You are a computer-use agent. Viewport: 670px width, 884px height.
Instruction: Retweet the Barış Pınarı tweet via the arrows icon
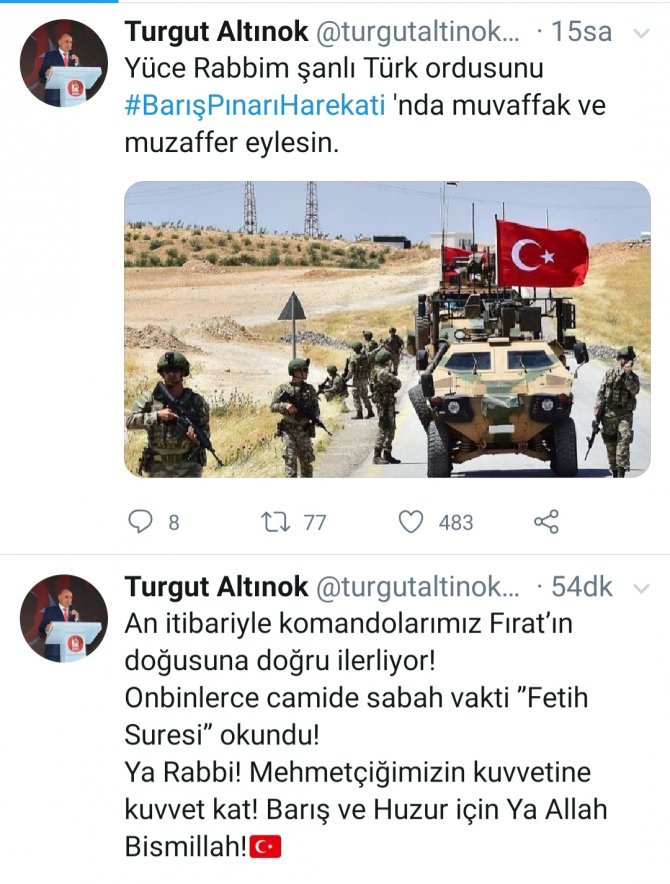tap(276, 522)
